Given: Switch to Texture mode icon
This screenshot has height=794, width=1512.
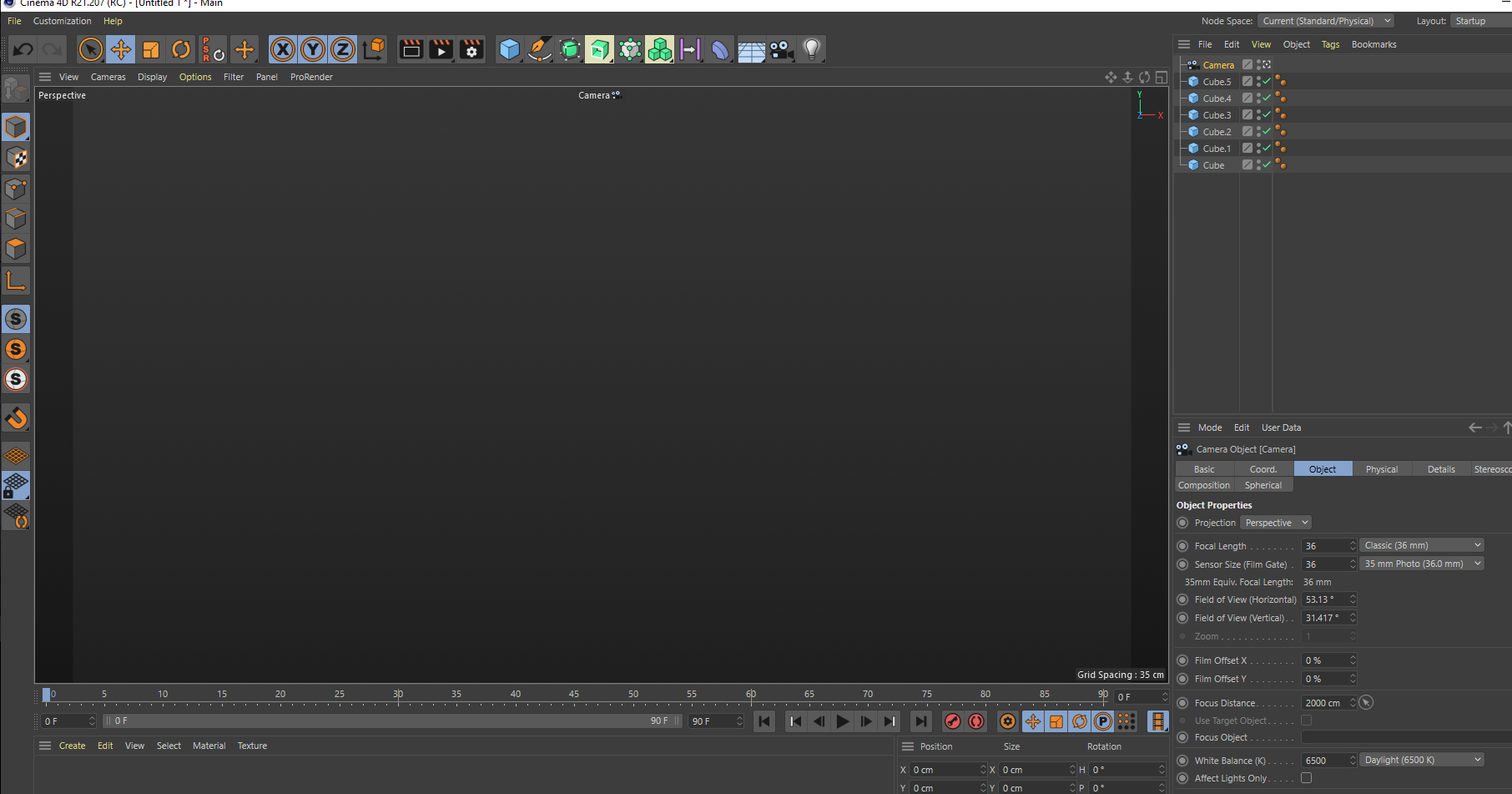Looking at the screenshot, I should pos(16,157).
